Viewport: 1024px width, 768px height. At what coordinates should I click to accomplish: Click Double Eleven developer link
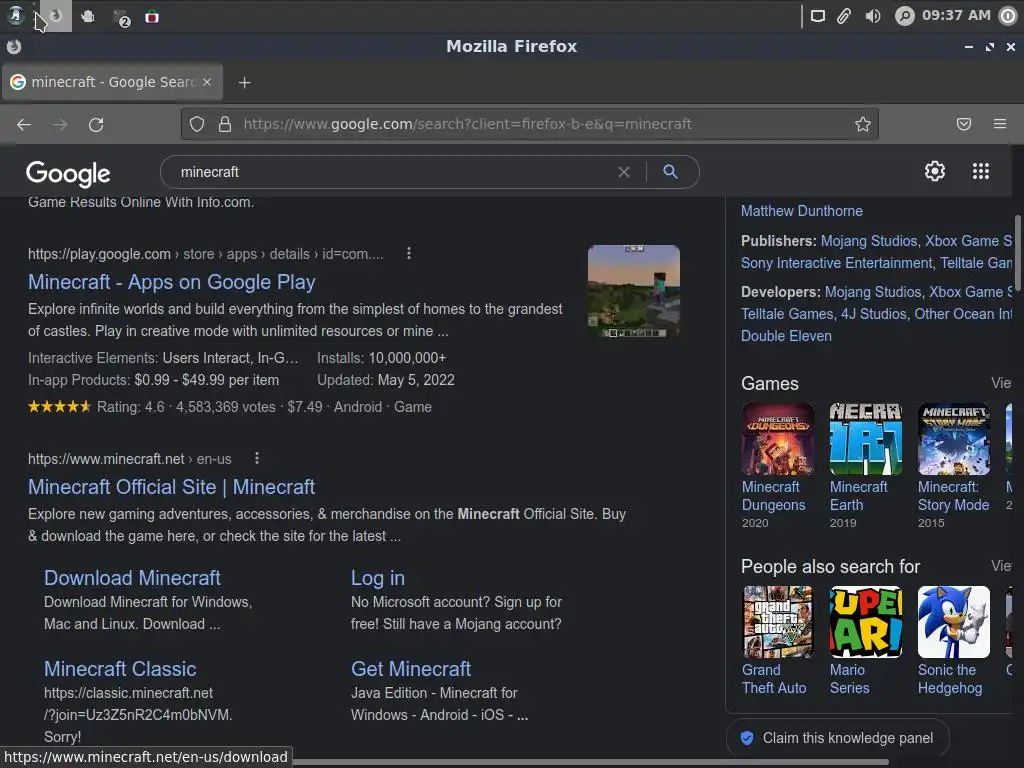tap(786, 336)
